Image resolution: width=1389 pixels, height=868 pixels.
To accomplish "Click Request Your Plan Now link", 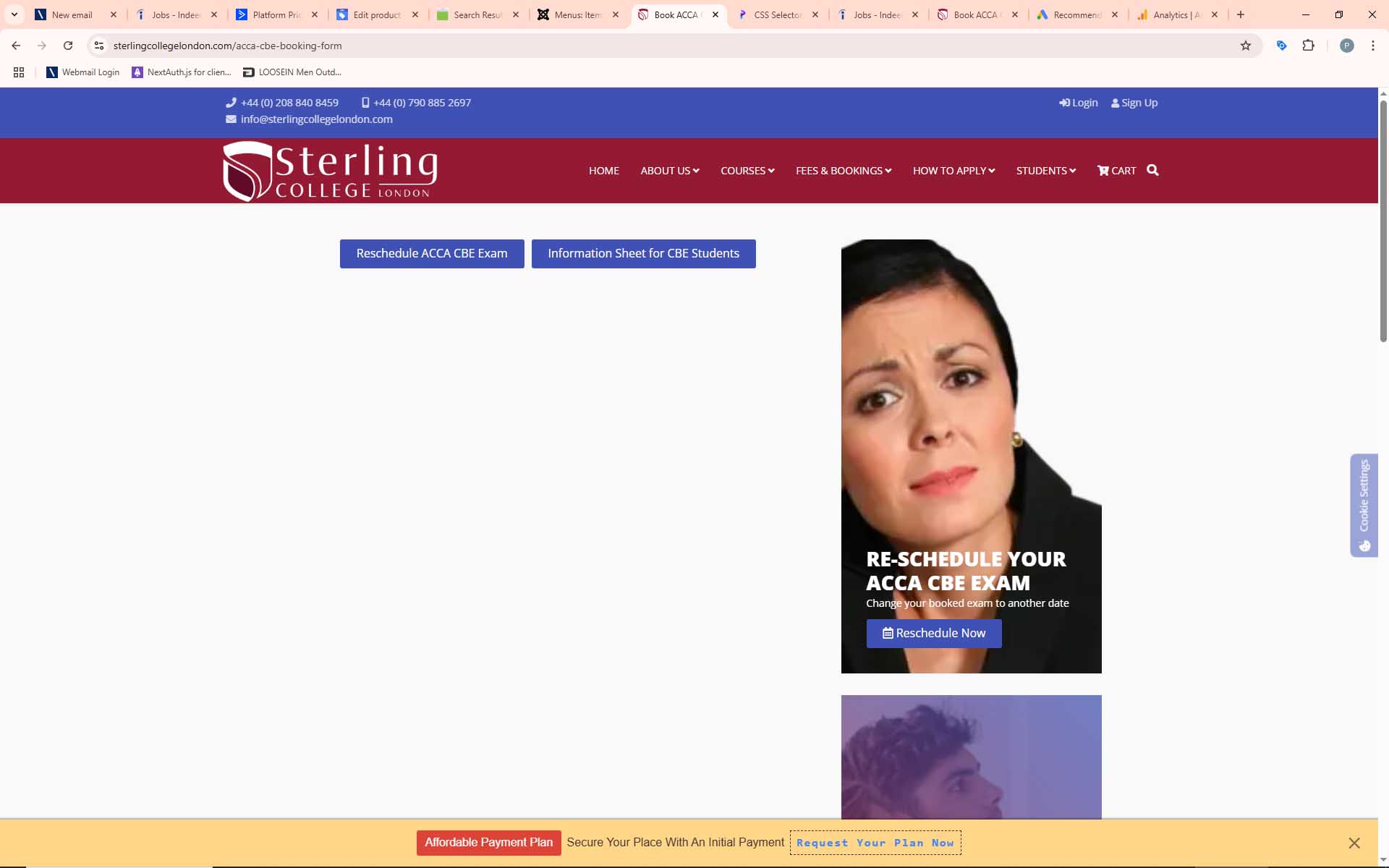I will [875, 843].
